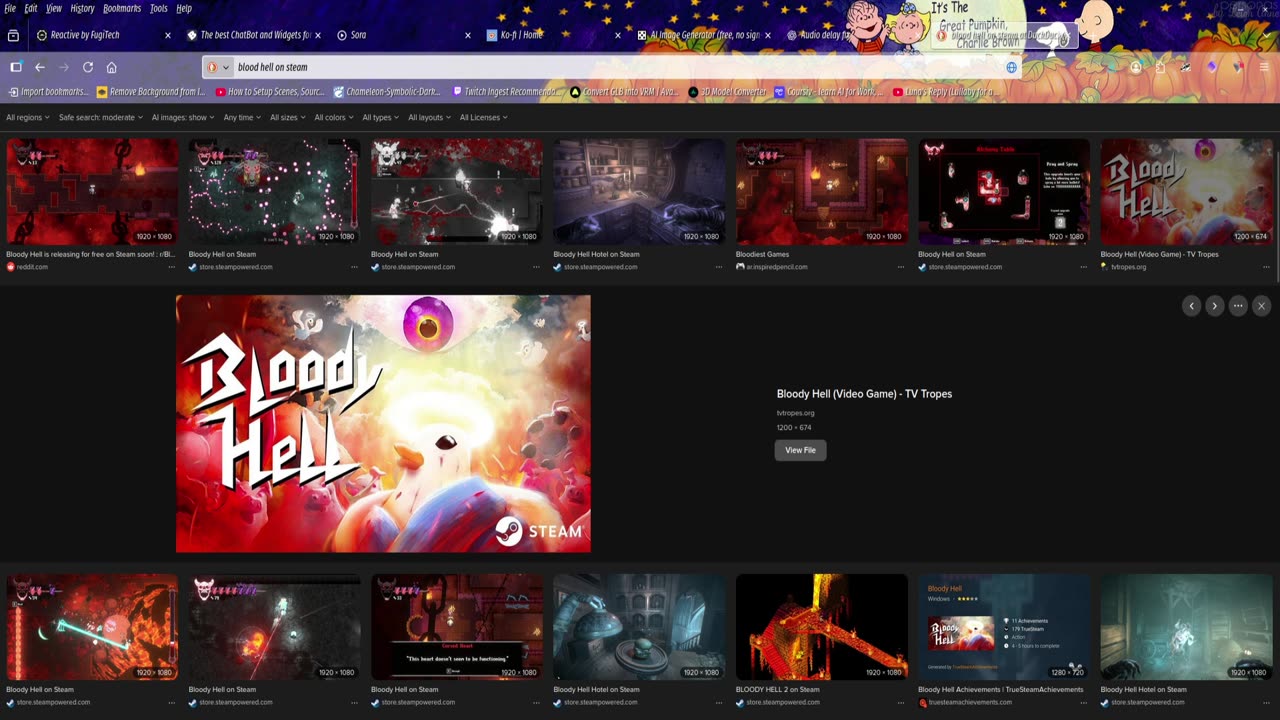Show next image in detail panel

[1214, 306]
